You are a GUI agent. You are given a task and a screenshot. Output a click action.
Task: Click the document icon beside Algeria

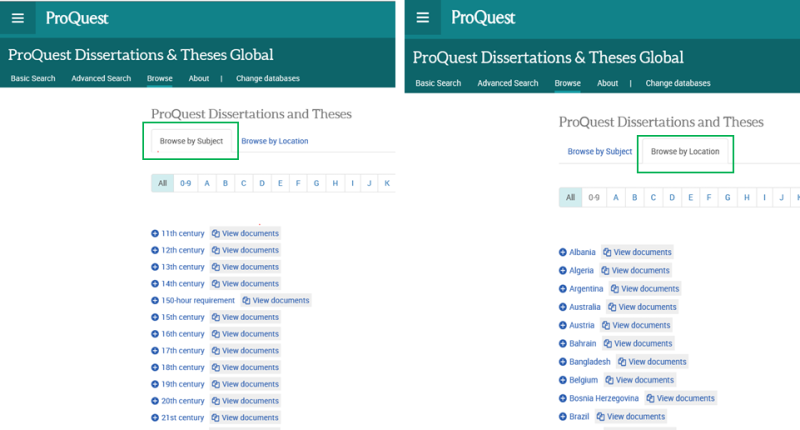click(605, 270)
